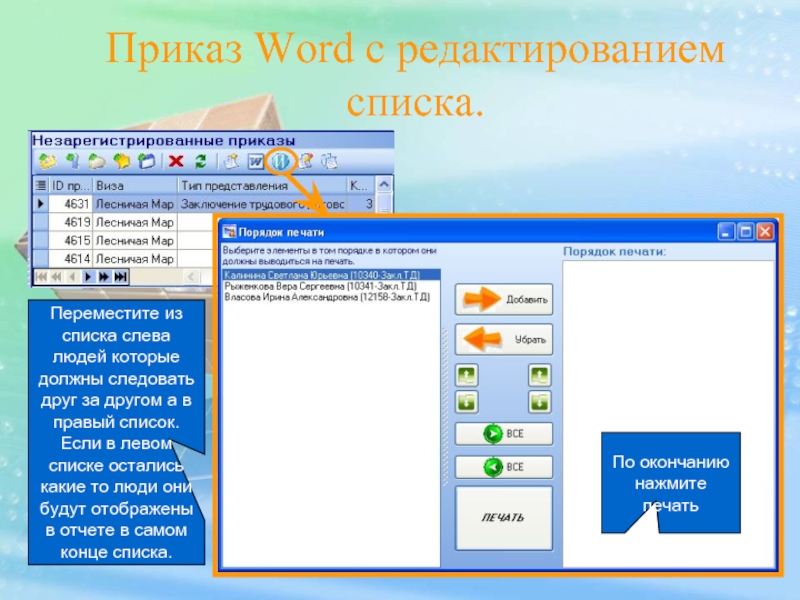Click the red X delete icon in toolbar
800x600 pixels.
tap(176, 160)
